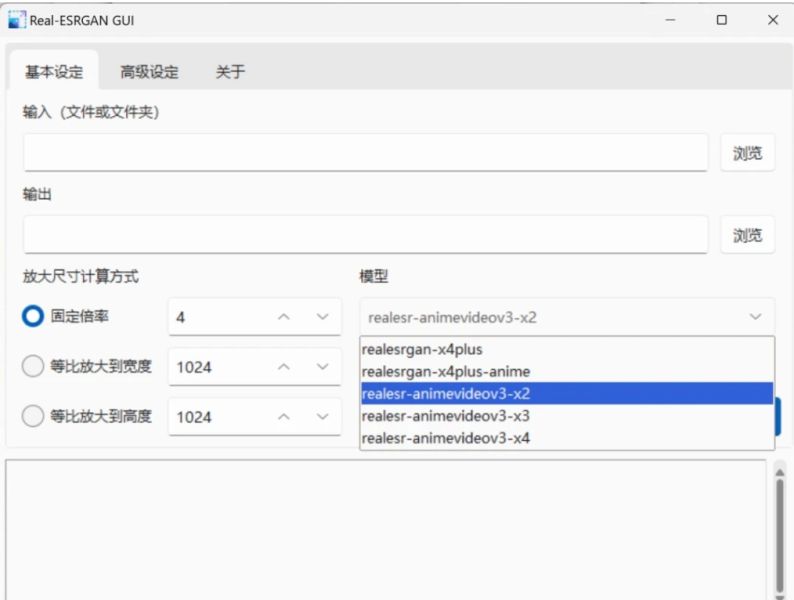Choose realesr-animevideov3-x3 from the model list

[567, 416]
